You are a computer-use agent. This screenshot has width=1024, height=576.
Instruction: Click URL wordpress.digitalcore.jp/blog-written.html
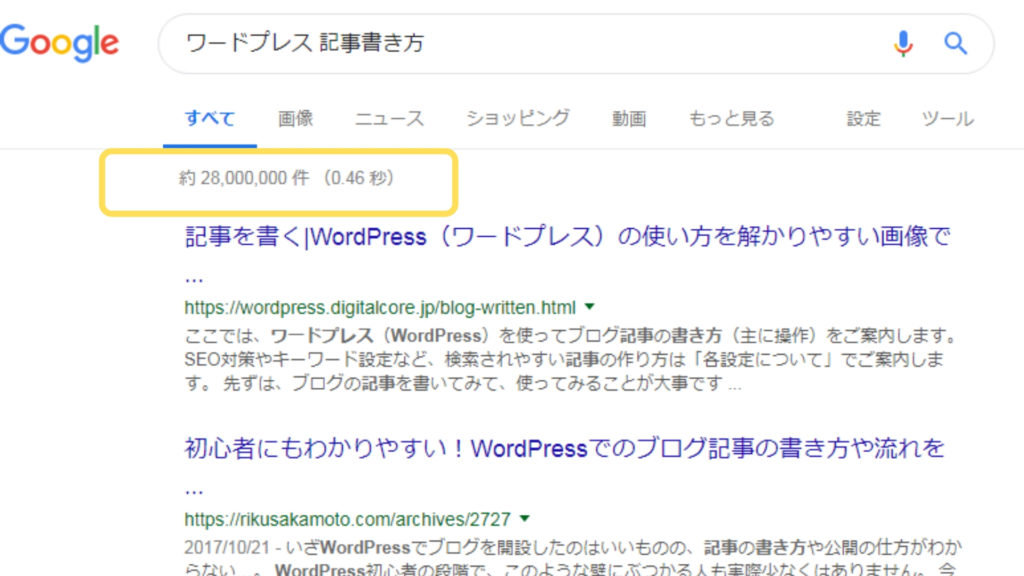click(x=380, y=307)
